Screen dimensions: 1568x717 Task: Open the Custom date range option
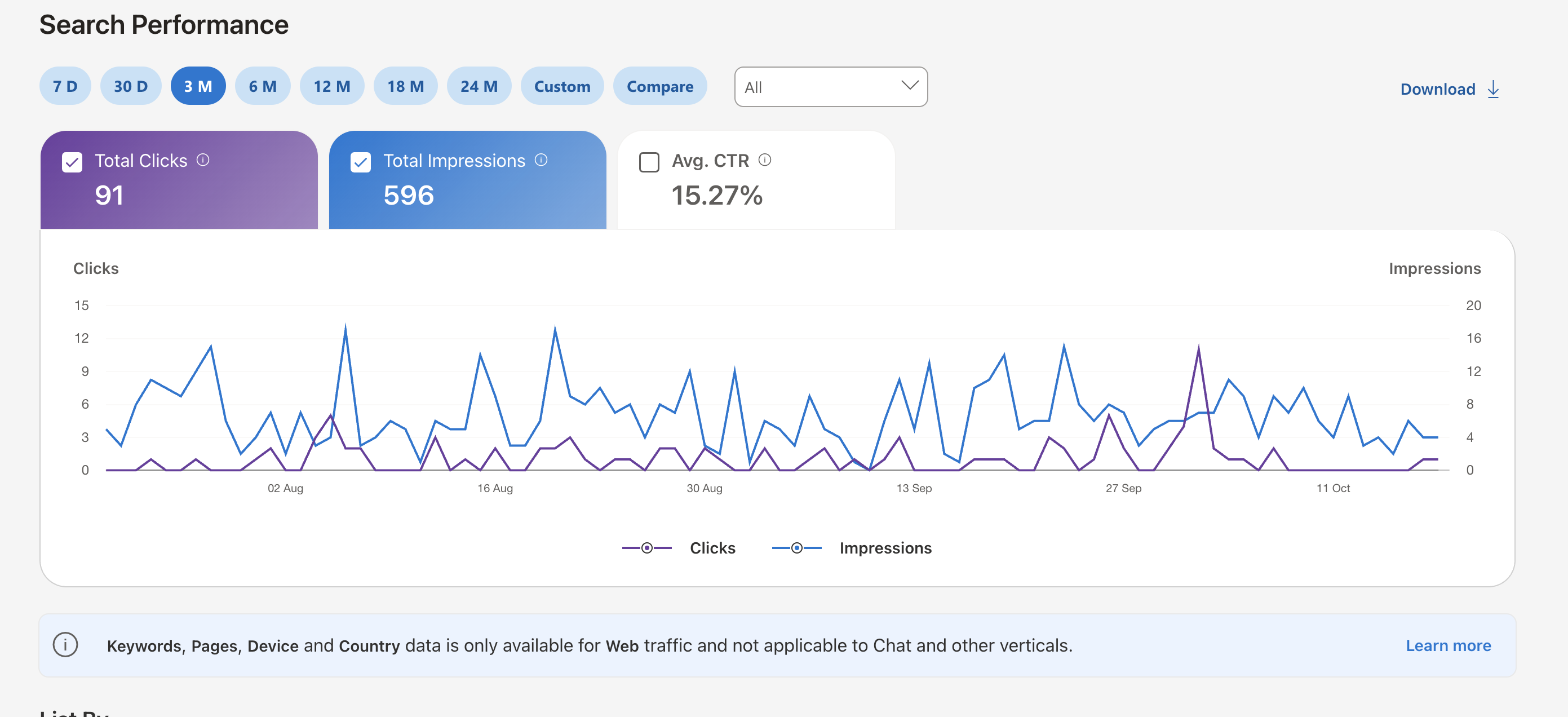[562, 86]
